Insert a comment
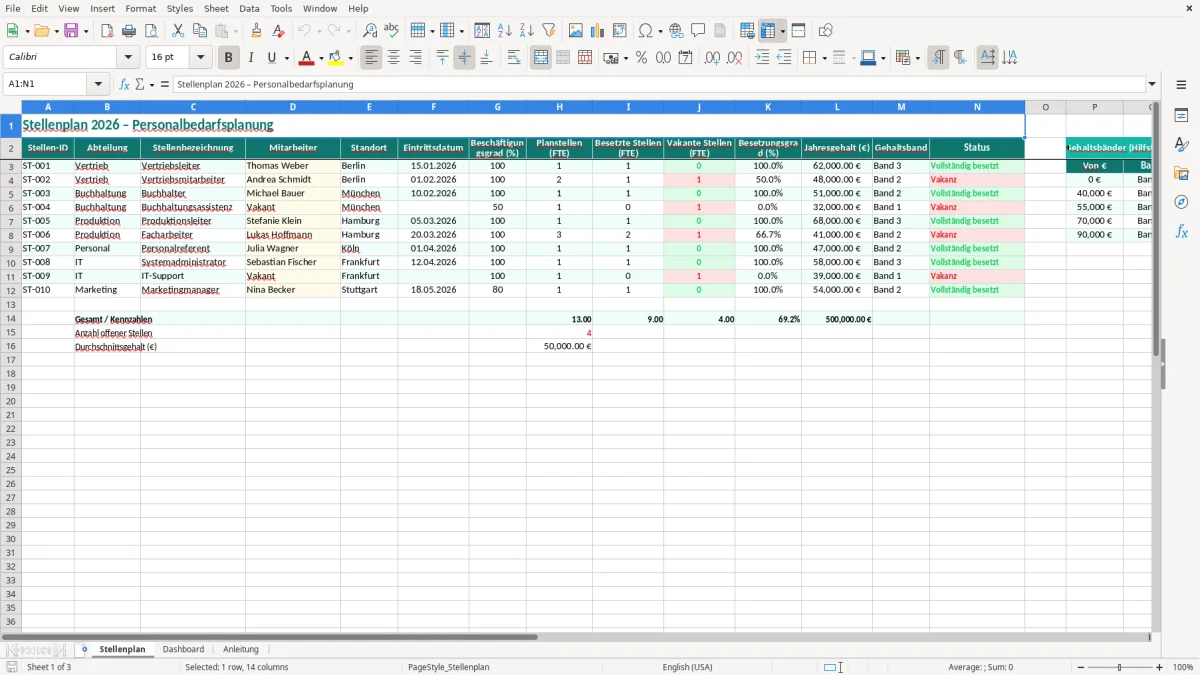Viewport: 1200px width, 675px height. (x=698, y=31)
